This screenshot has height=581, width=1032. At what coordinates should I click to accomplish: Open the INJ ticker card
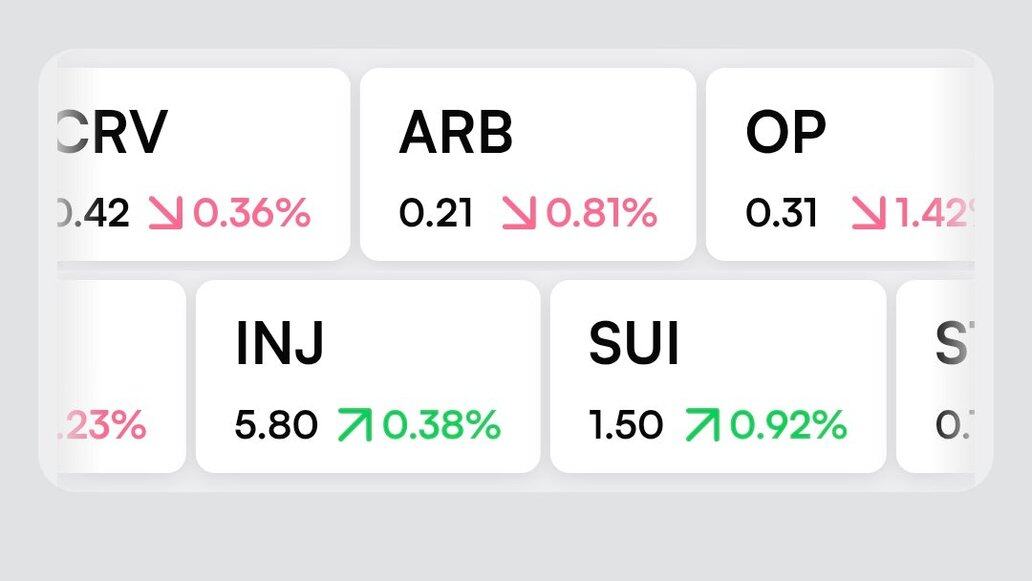(x=367, y=376)
